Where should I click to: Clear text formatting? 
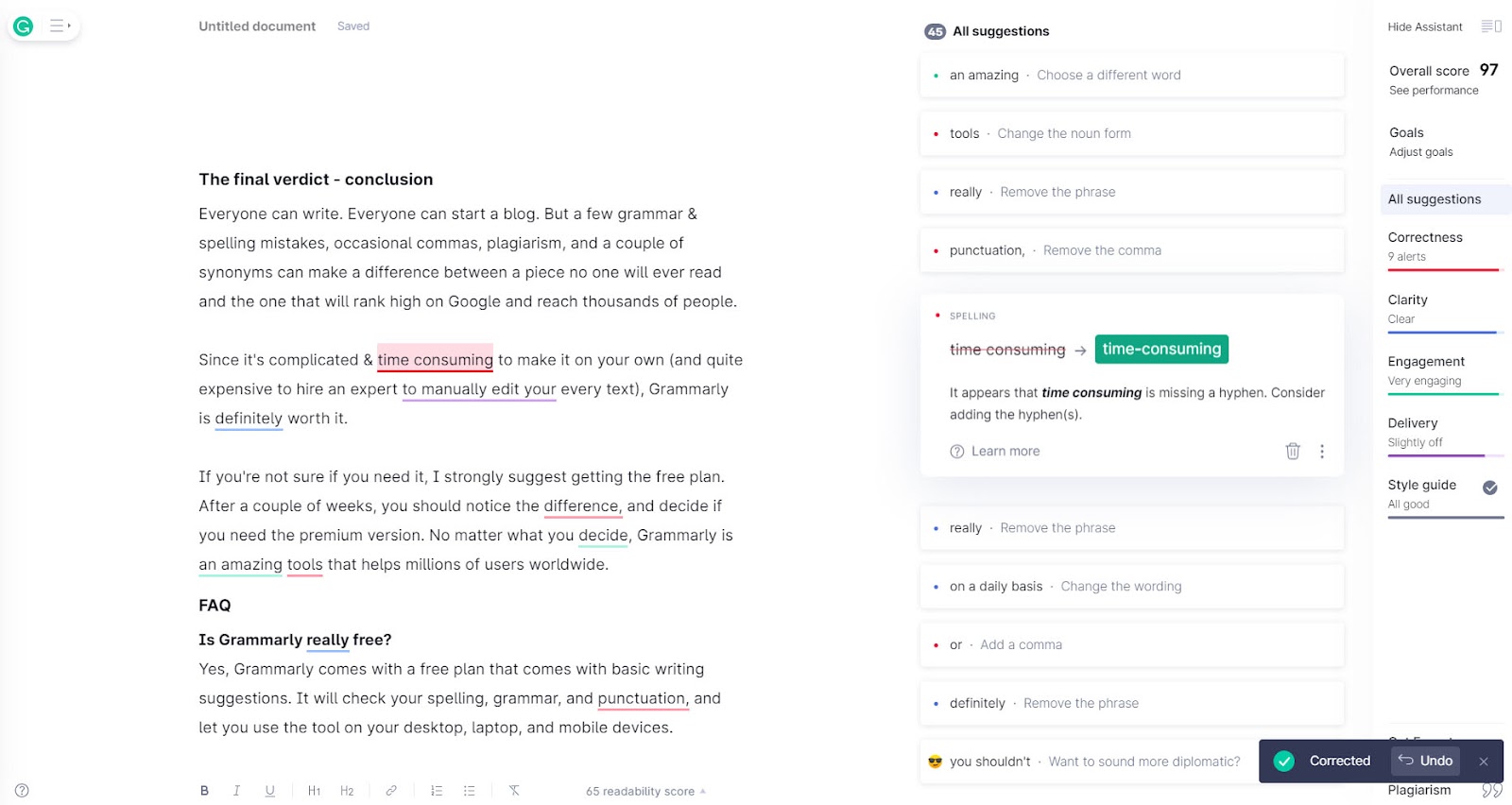(514, 791)
